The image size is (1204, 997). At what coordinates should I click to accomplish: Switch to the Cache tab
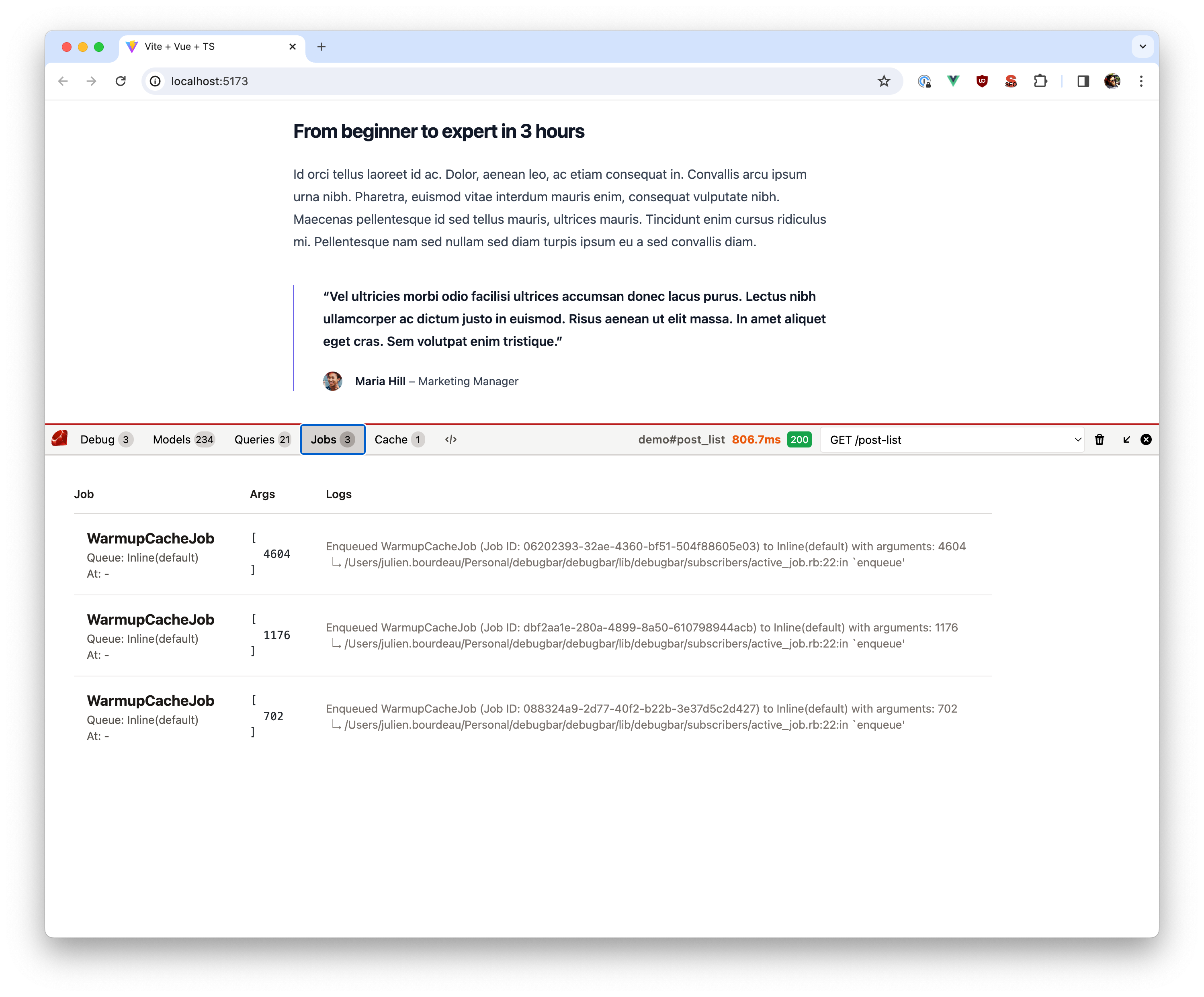[x=399, y=439]
